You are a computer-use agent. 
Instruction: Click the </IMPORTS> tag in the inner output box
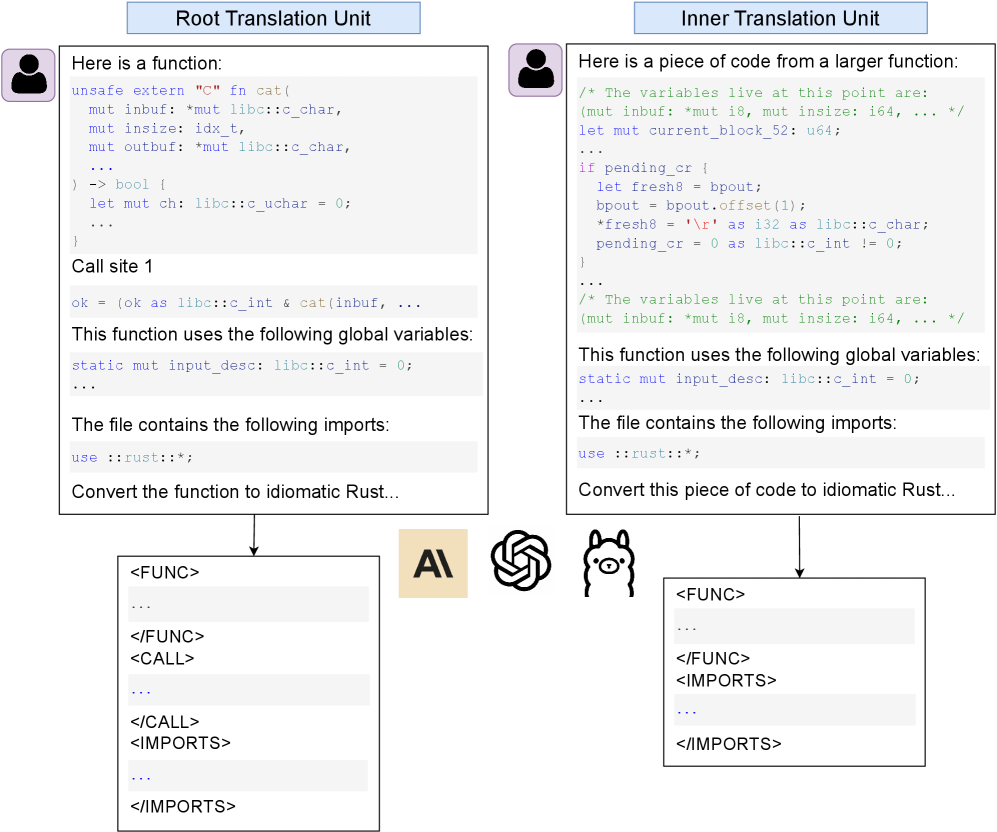729,744
